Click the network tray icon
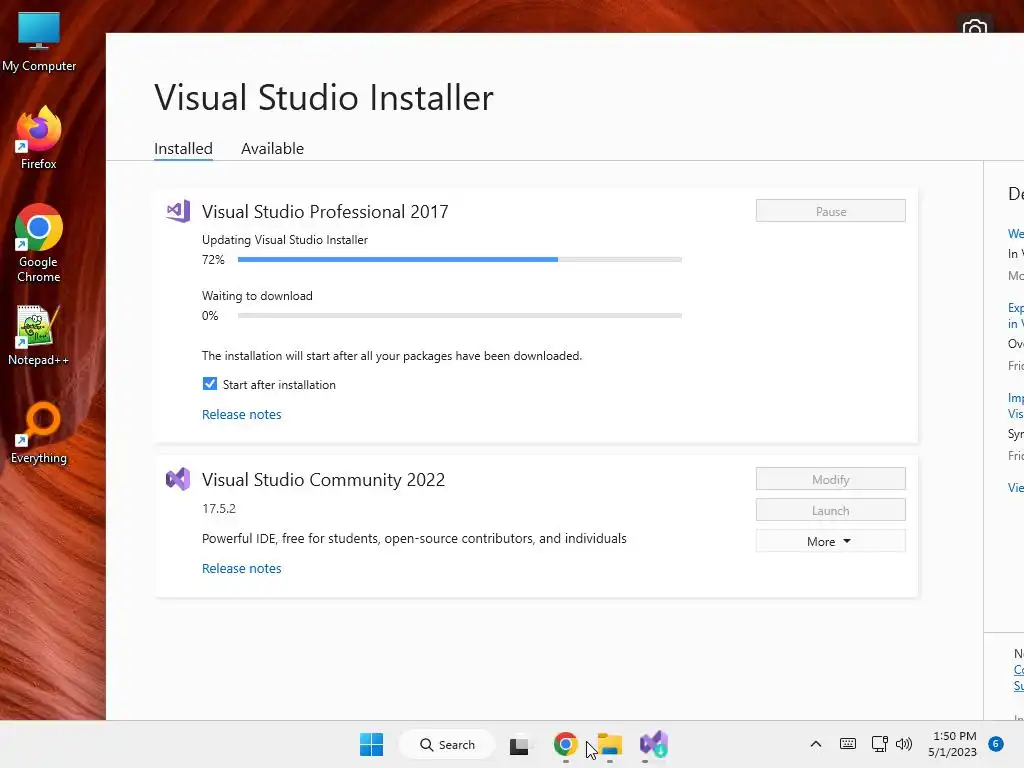 [879, 744]
